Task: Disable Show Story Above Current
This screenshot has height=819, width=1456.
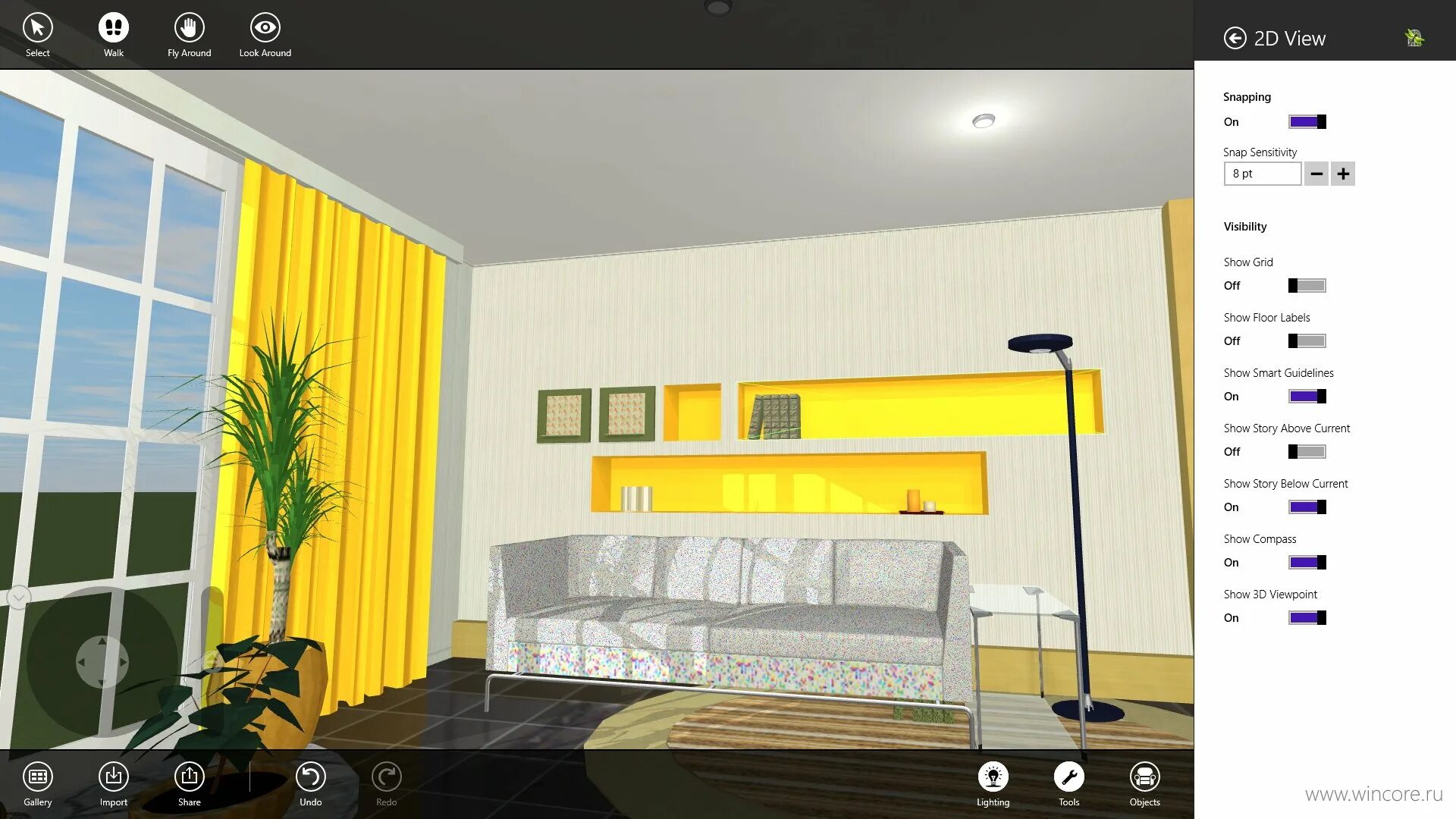Action: click(1306, 451)
